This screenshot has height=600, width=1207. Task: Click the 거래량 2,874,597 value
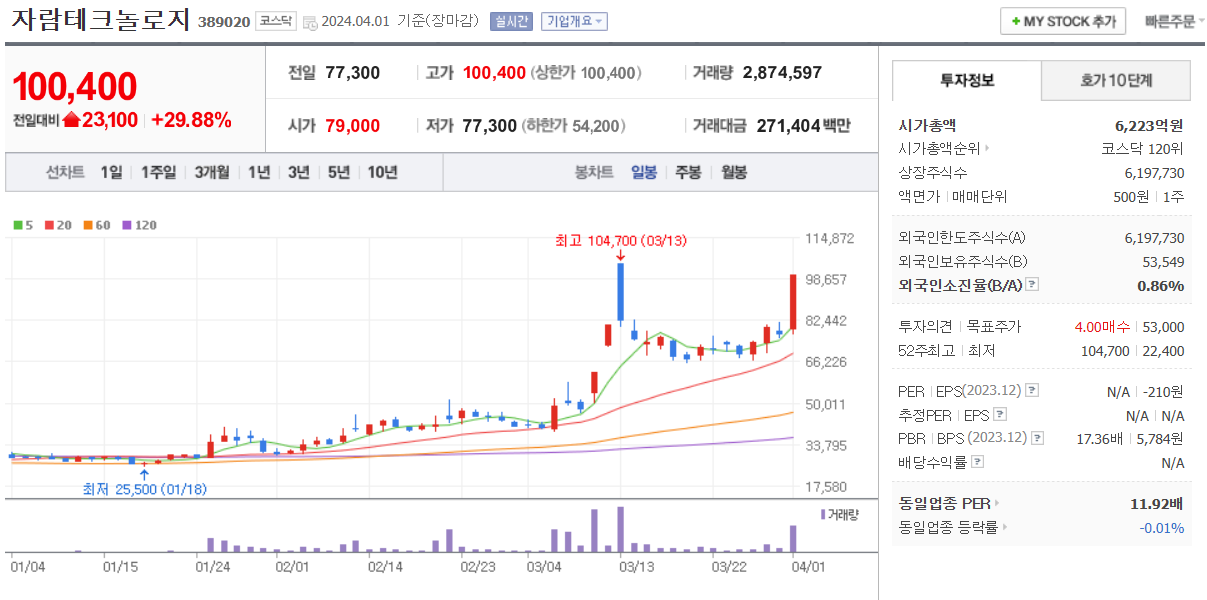click(783, 72)
